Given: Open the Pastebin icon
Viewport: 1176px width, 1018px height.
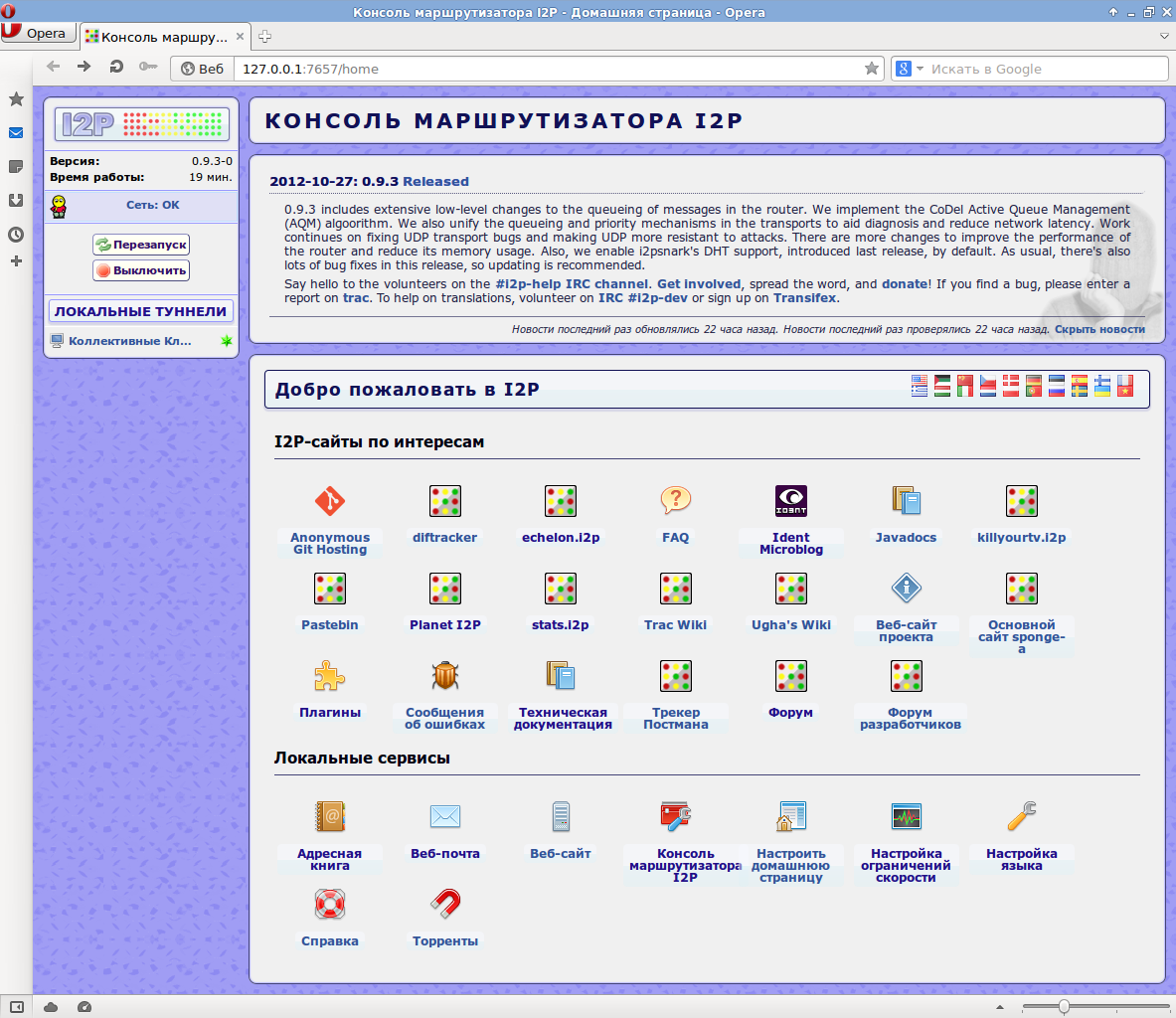Looking at the screenshot, I should point(329,589).
